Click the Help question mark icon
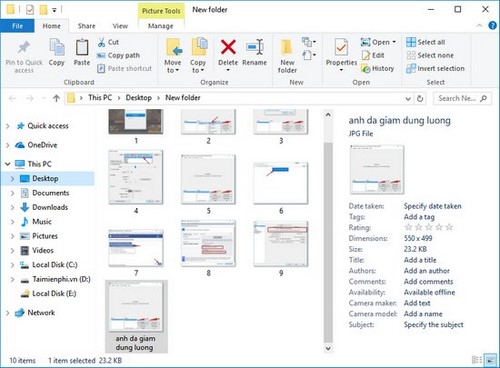Screen dimensions: 500x368 coord(492,26)
